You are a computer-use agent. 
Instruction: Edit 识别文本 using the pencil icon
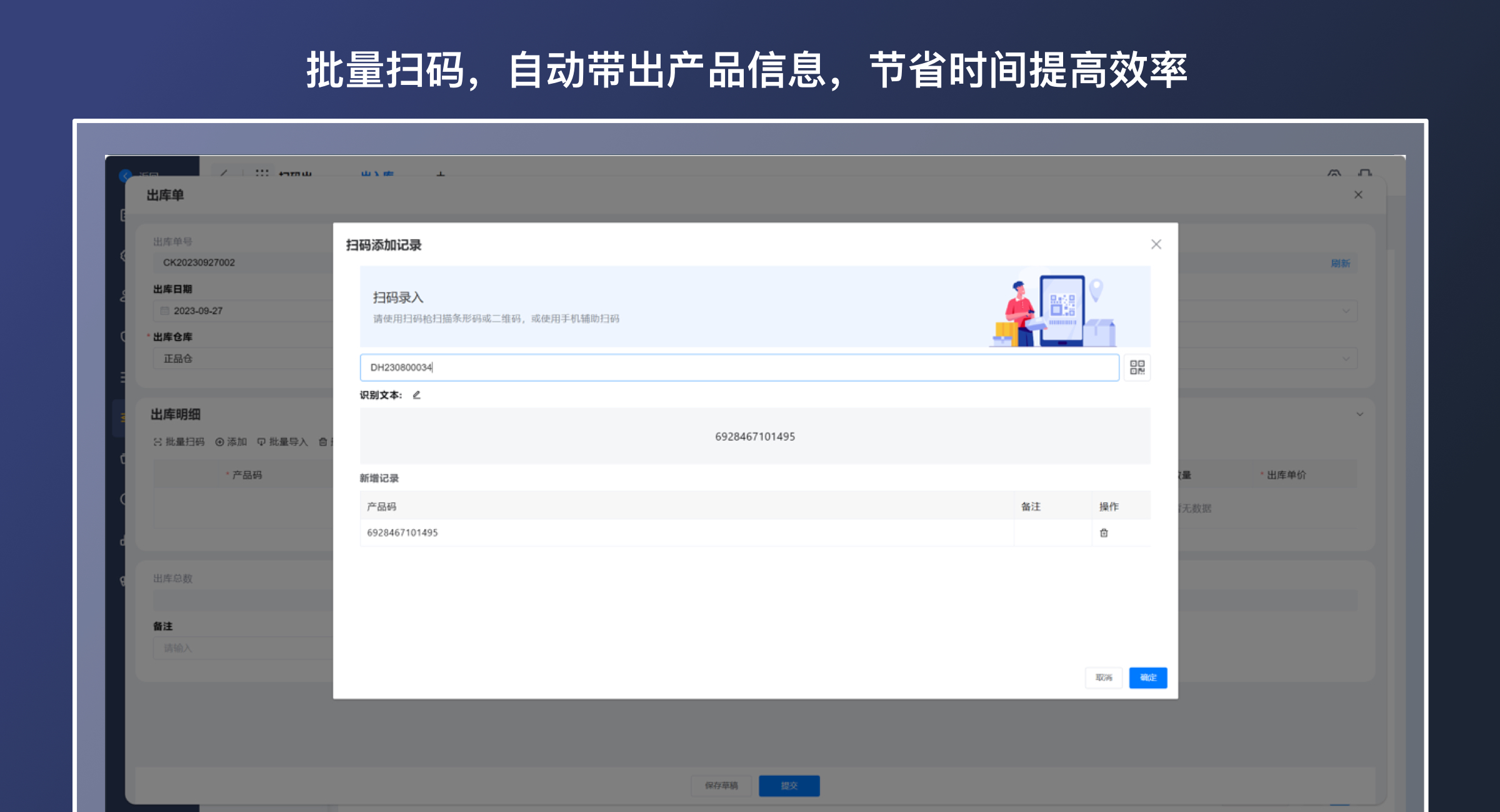pos(416,395)
